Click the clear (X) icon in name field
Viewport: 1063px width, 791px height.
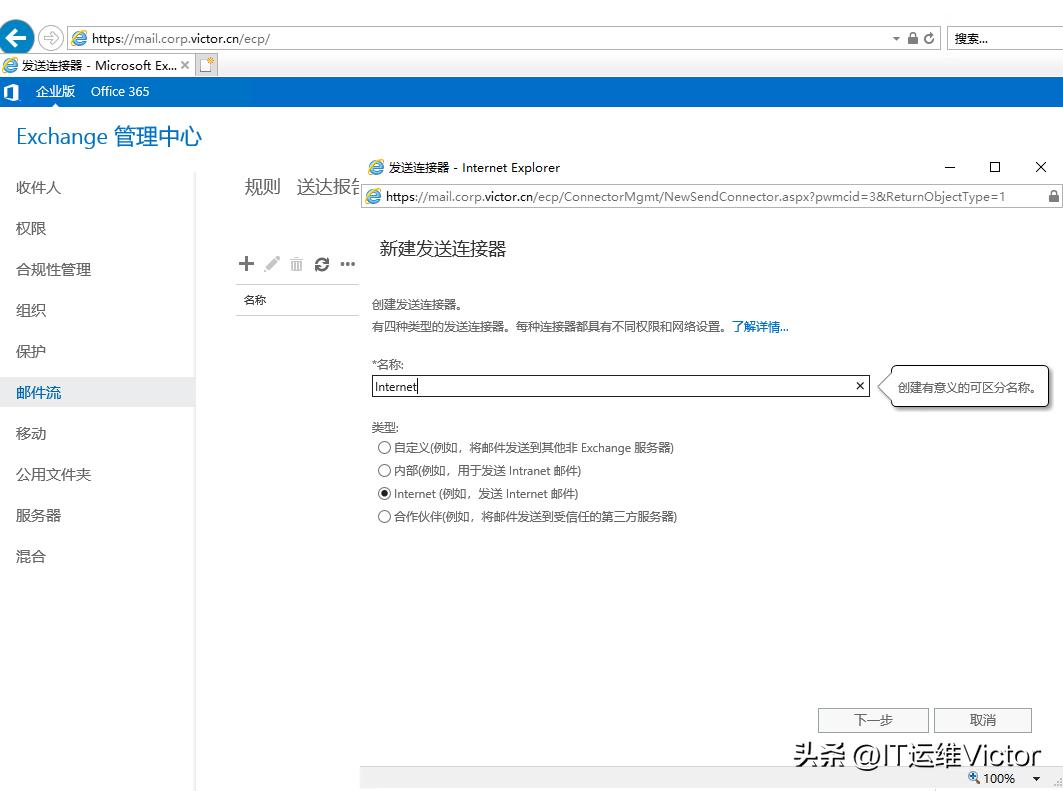tap(859, 385)
